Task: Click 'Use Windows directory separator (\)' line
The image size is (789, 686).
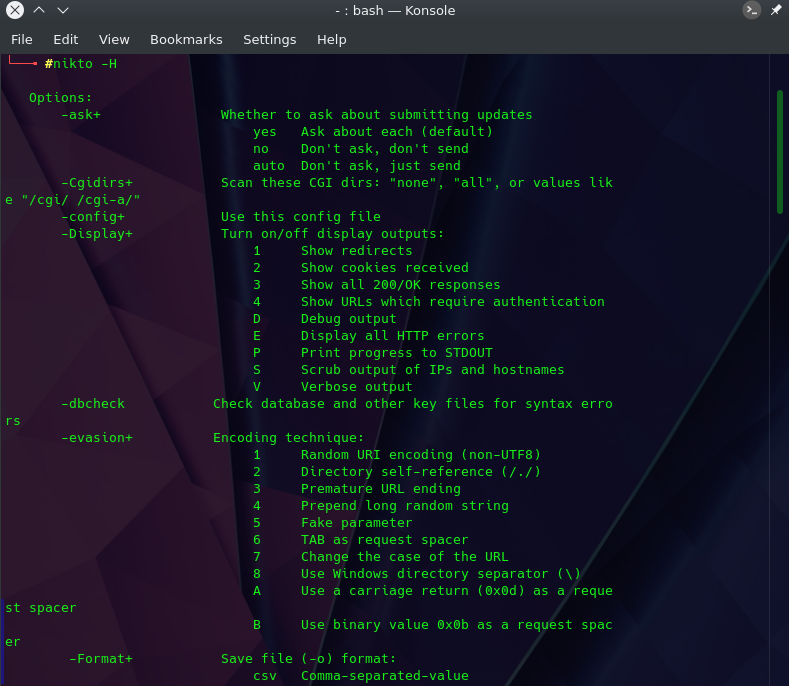Action: pyautogui.click(x=441, y=574)
